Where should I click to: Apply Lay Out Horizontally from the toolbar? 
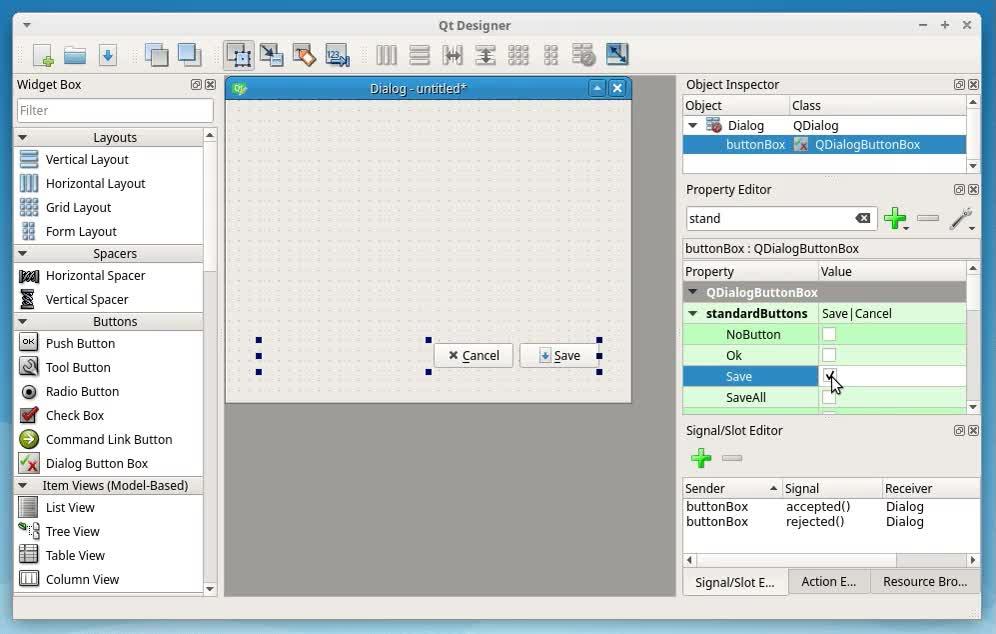pos(386,55)
